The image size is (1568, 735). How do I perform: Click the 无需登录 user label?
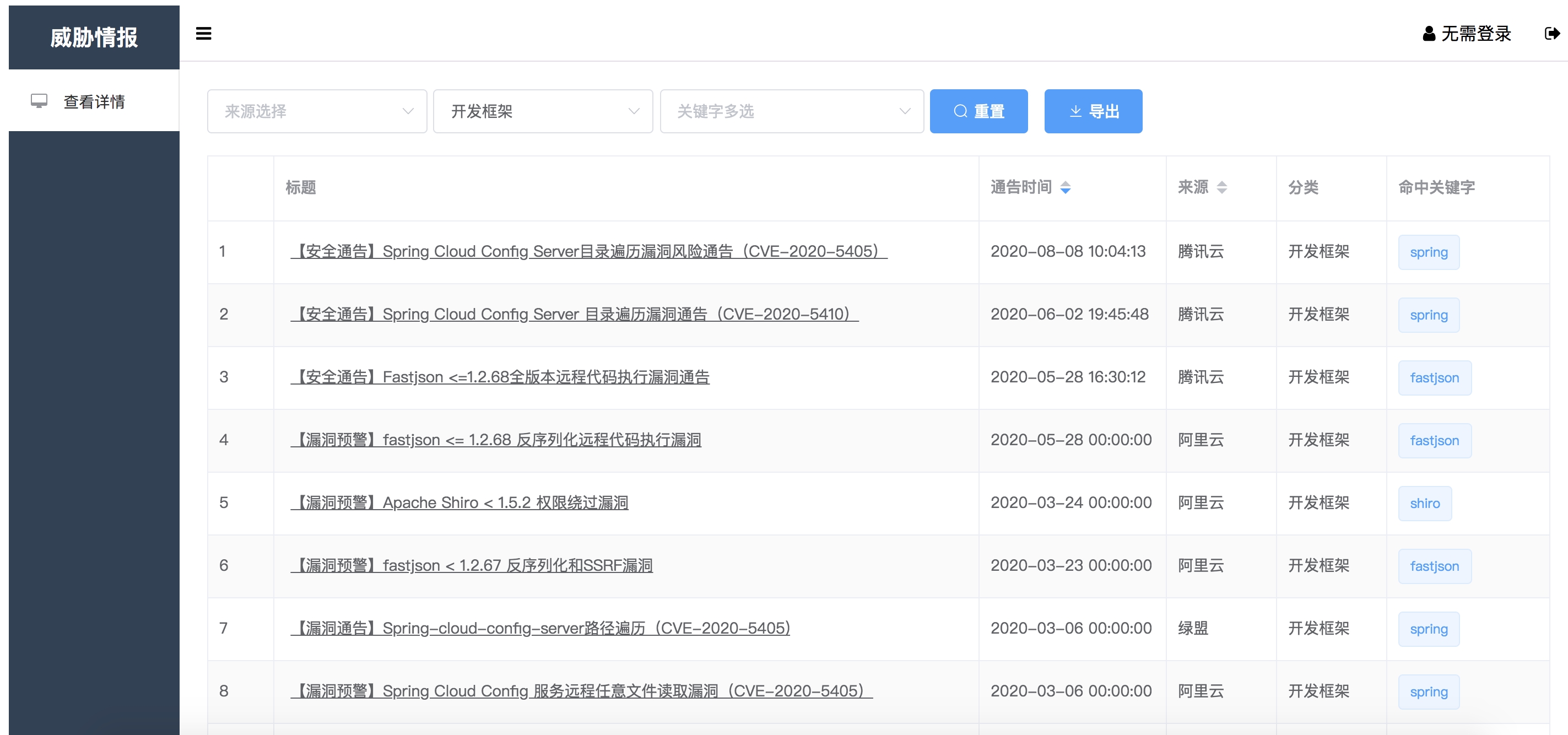coord(1475,34)
